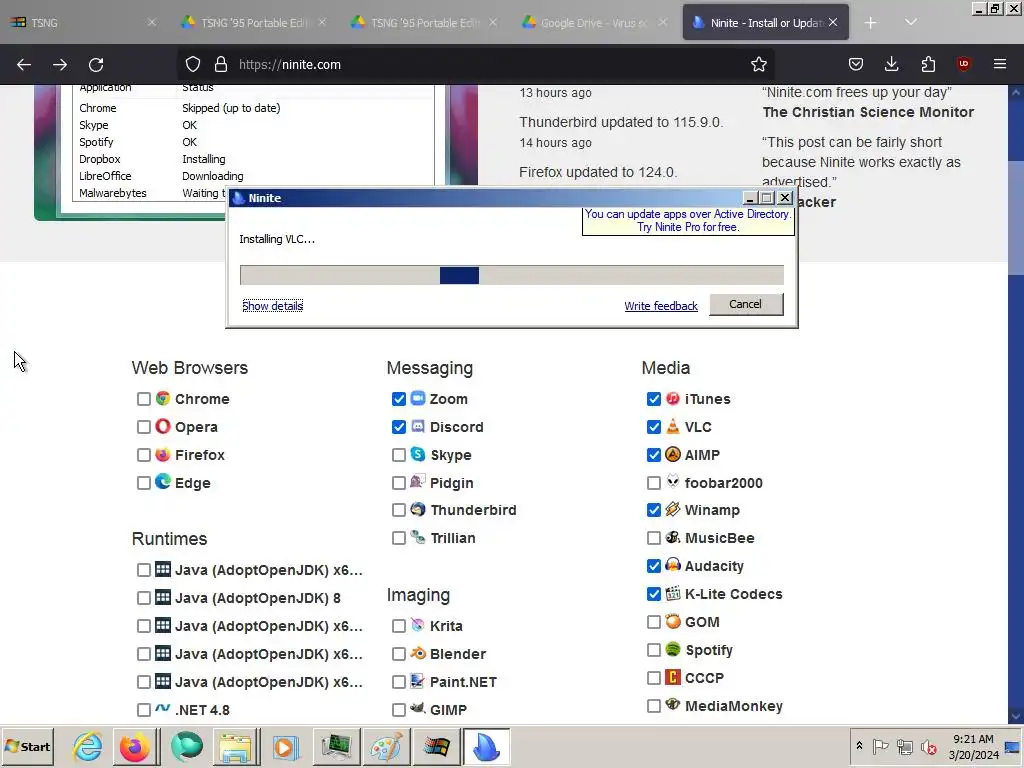
Task: Click the MediaMonkey app label
Action: point(733,706)
